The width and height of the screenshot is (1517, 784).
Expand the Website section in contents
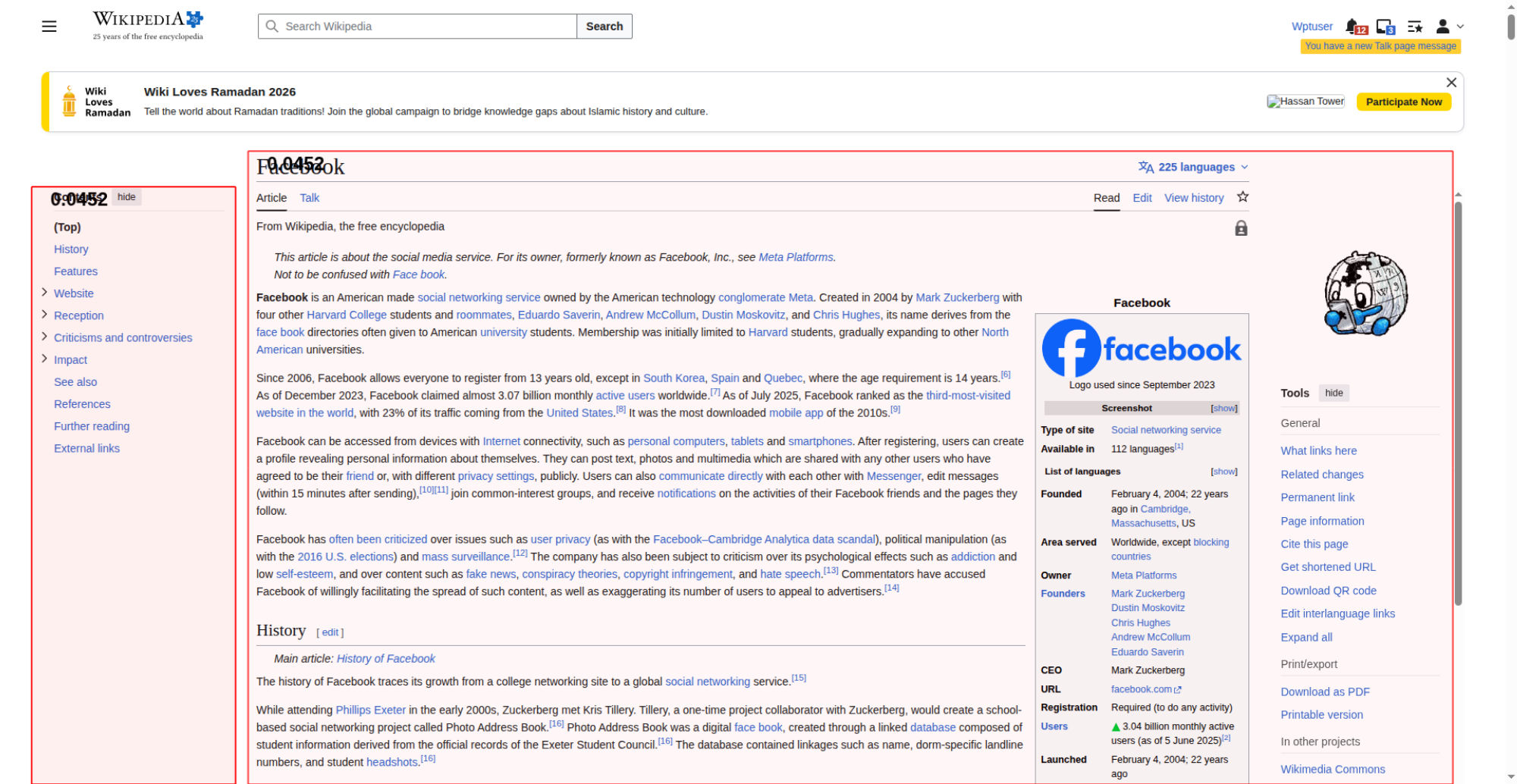tap(44, 293)
